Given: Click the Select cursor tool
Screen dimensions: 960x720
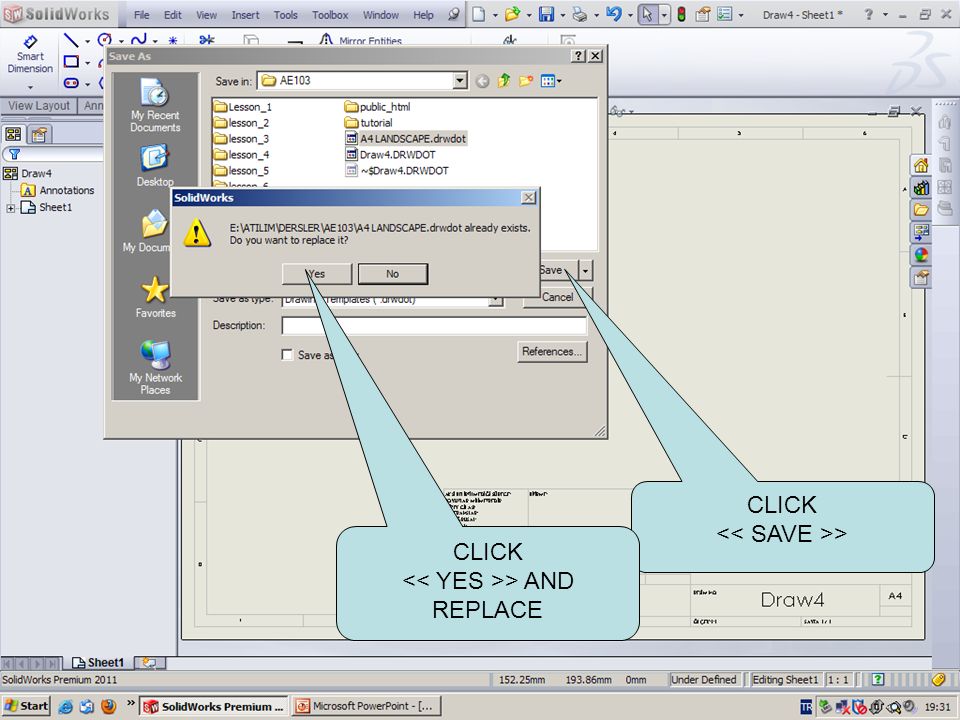Looking at the screenshot, I should click(x=647, y=14).
